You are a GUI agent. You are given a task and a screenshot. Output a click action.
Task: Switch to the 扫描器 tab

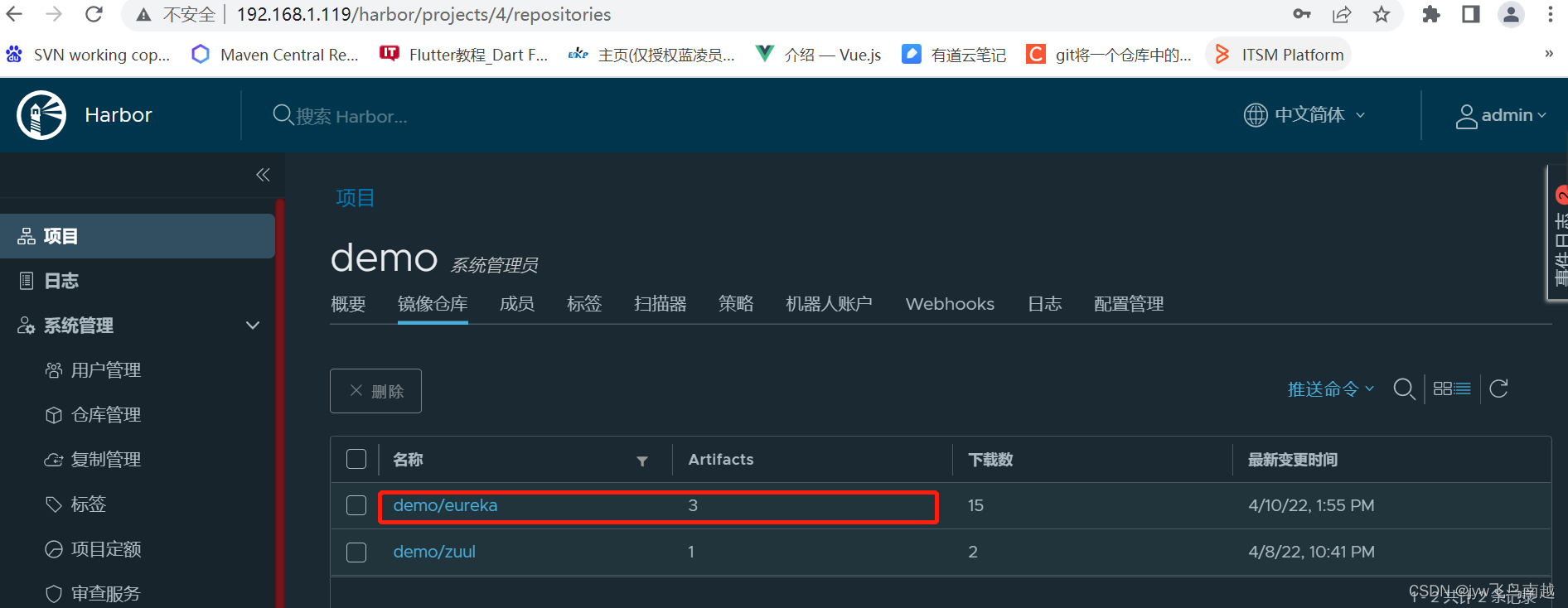click(661, 304)
